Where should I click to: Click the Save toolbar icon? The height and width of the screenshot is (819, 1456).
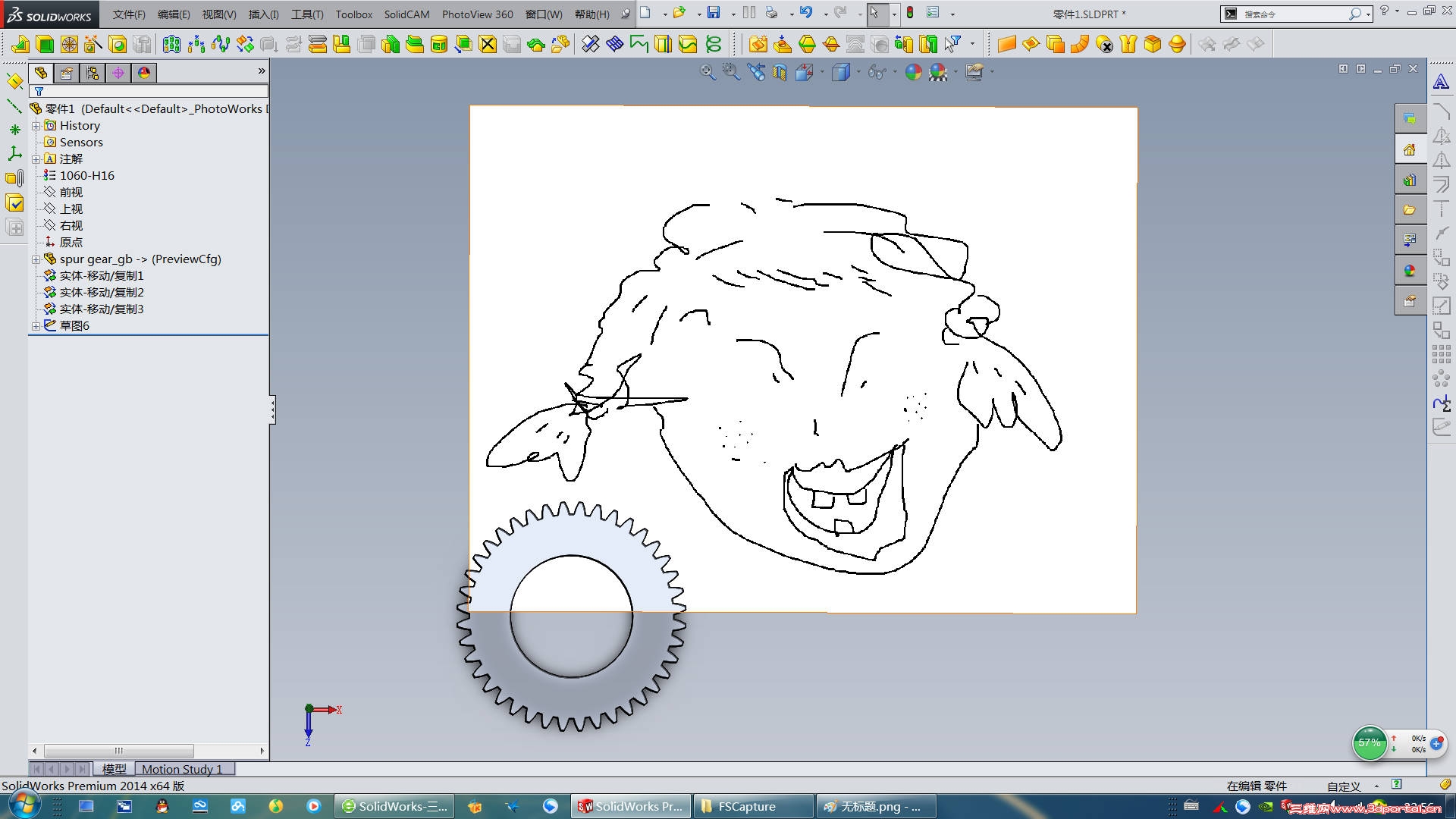pyautogui.click(x=713, y=13)
